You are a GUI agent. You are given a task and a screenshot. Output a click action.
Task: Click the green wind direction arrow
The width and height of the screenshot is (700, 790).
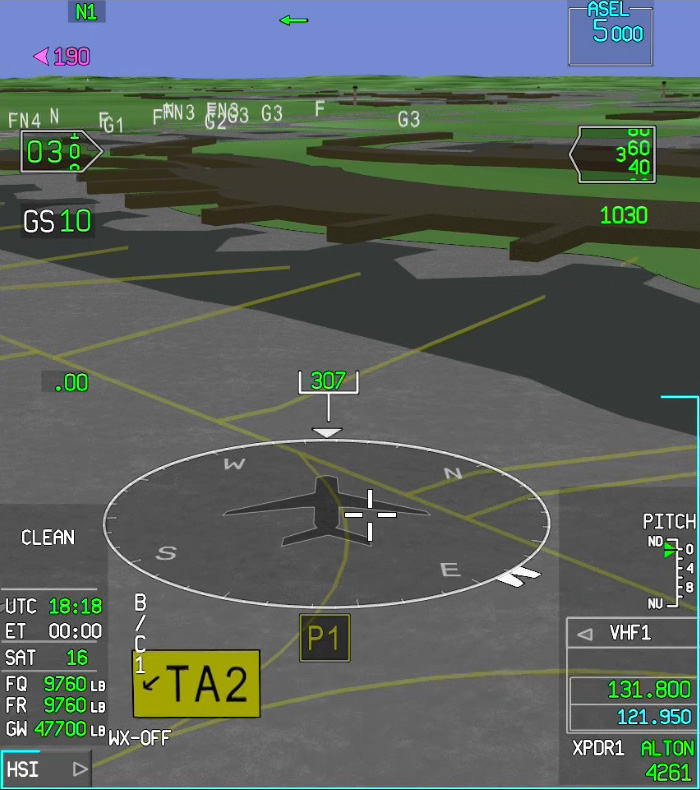(x=293, y=20)
